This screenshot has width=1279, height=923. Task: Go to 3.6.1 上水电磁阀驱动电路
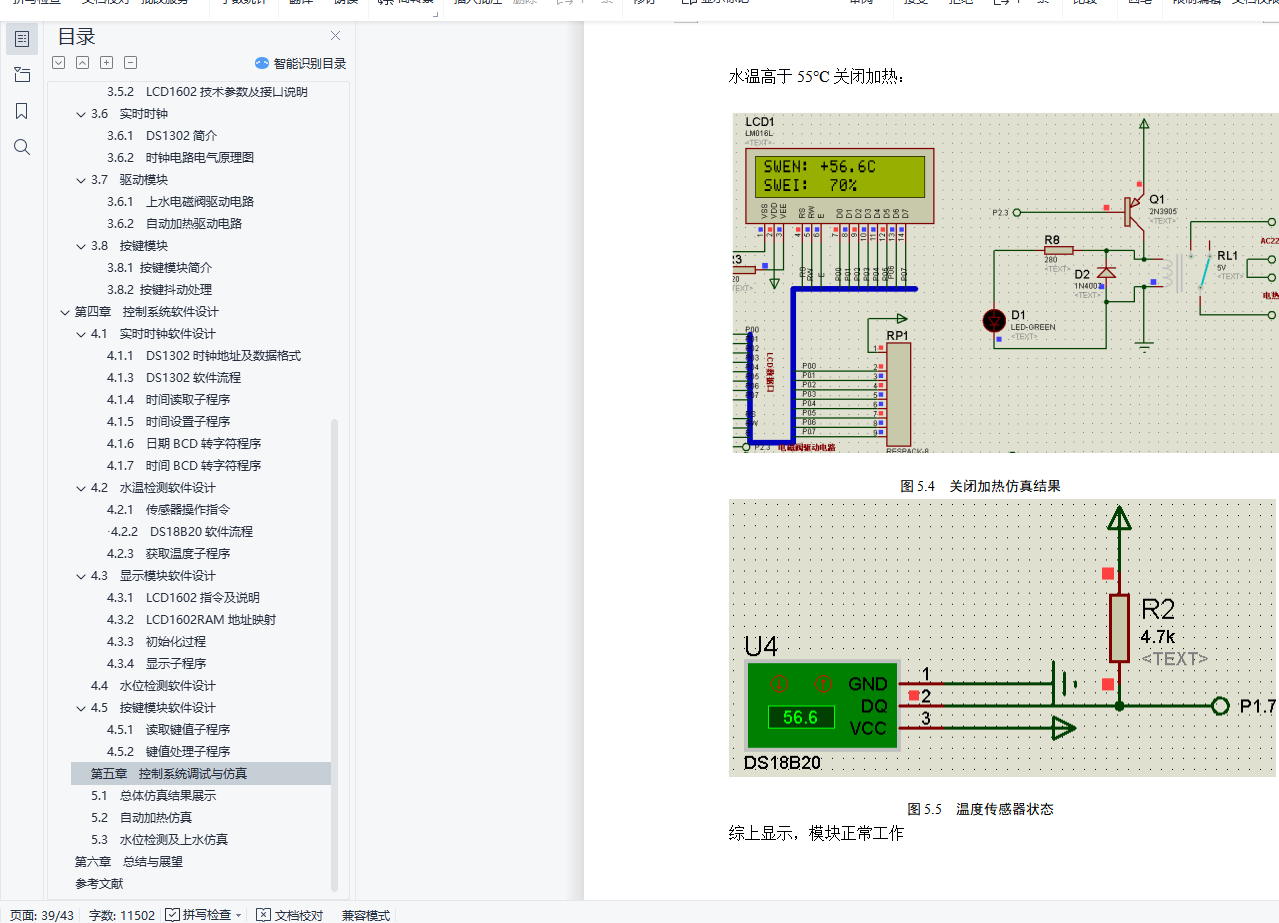tap(180, 202)
